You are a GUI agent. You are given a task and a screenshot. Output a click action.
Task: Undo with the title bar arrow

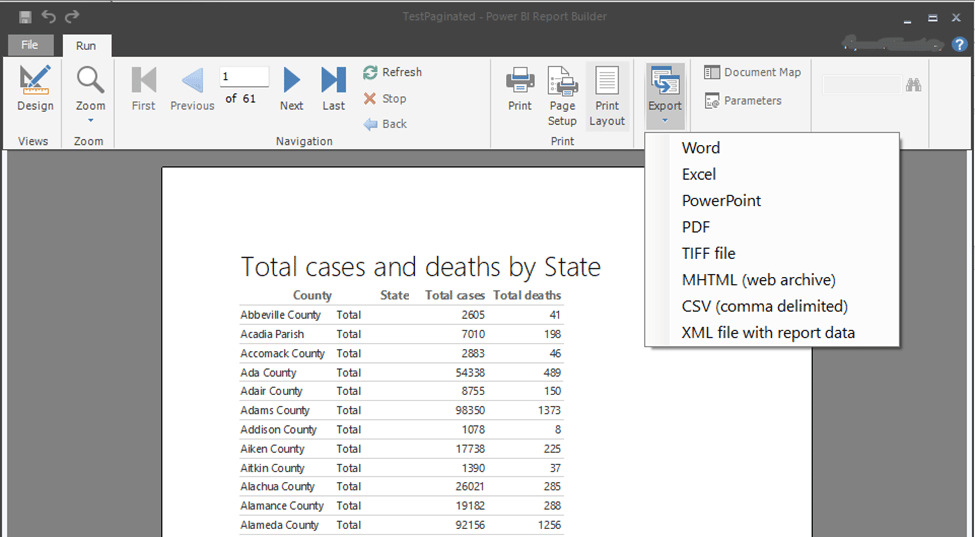(x=49, y=16)
